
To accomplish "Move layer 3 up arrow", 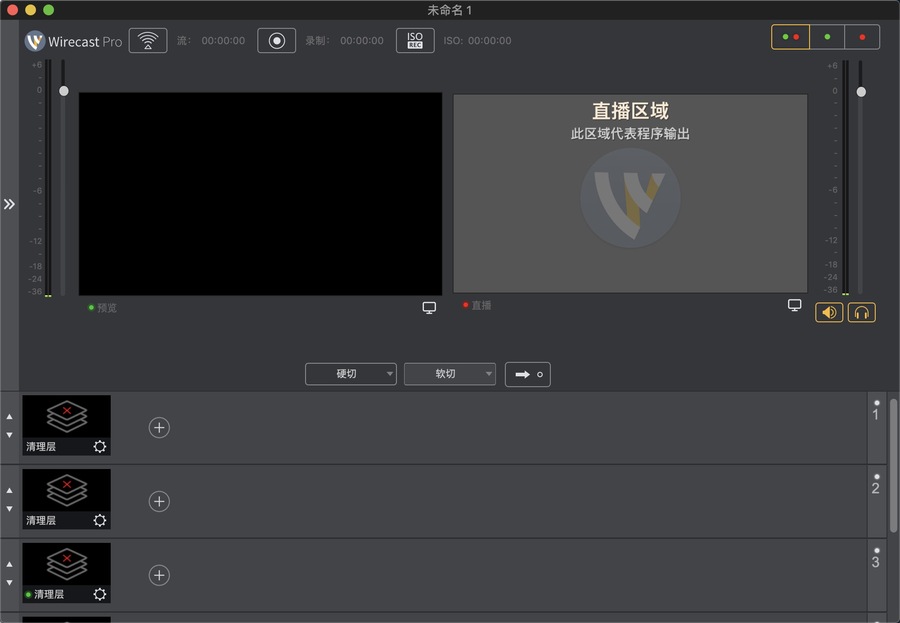I will pyautogui.click(x=9, y=564).
